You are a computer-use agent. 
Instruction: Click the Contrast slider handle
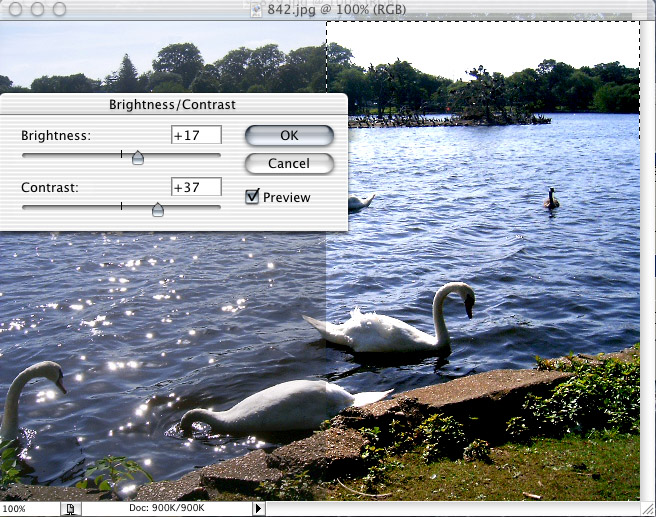[157, 209]
